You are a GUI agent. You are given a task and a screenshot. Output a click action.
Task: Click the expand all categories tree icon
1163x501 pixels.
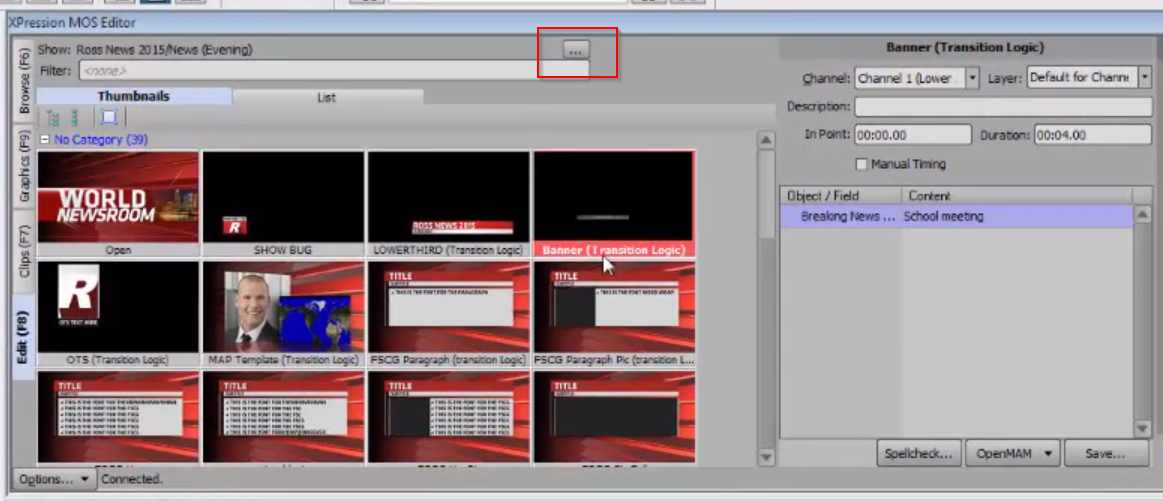[53, 117]
